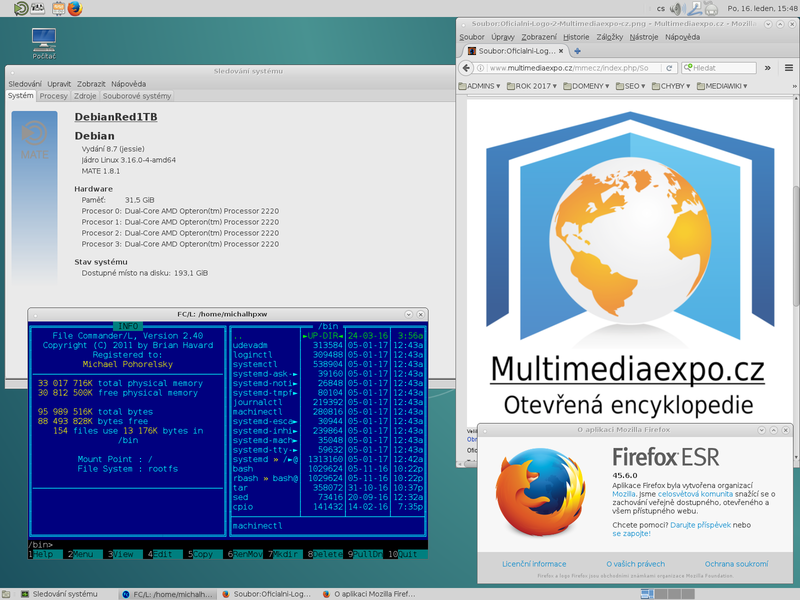Screen dimensions: 800x600
Task: Click the volume icon in the system tray
Action: pyautogui.click(x=678, y=8)
